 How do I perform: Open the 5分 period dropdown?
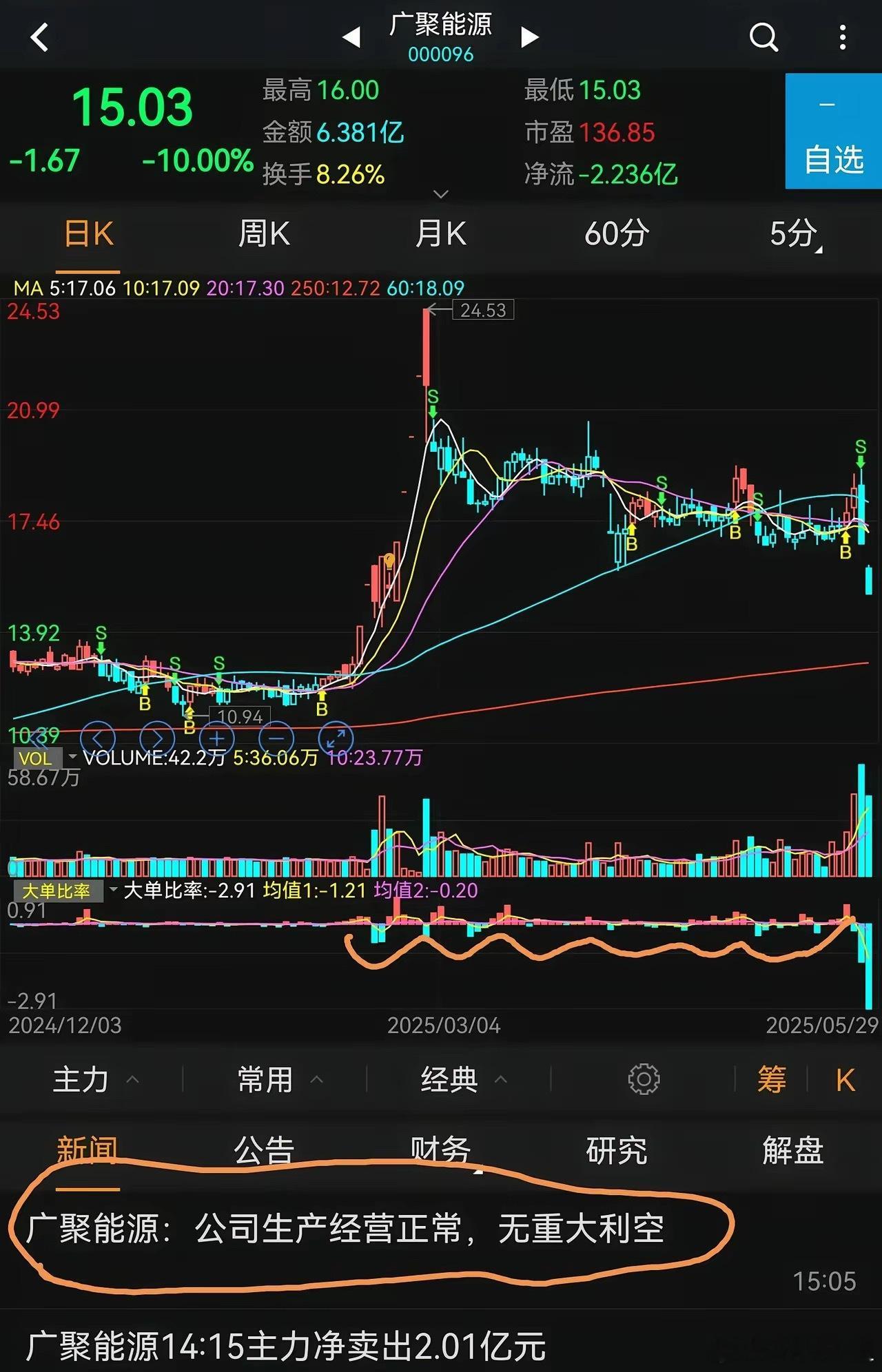pos(795,234)
